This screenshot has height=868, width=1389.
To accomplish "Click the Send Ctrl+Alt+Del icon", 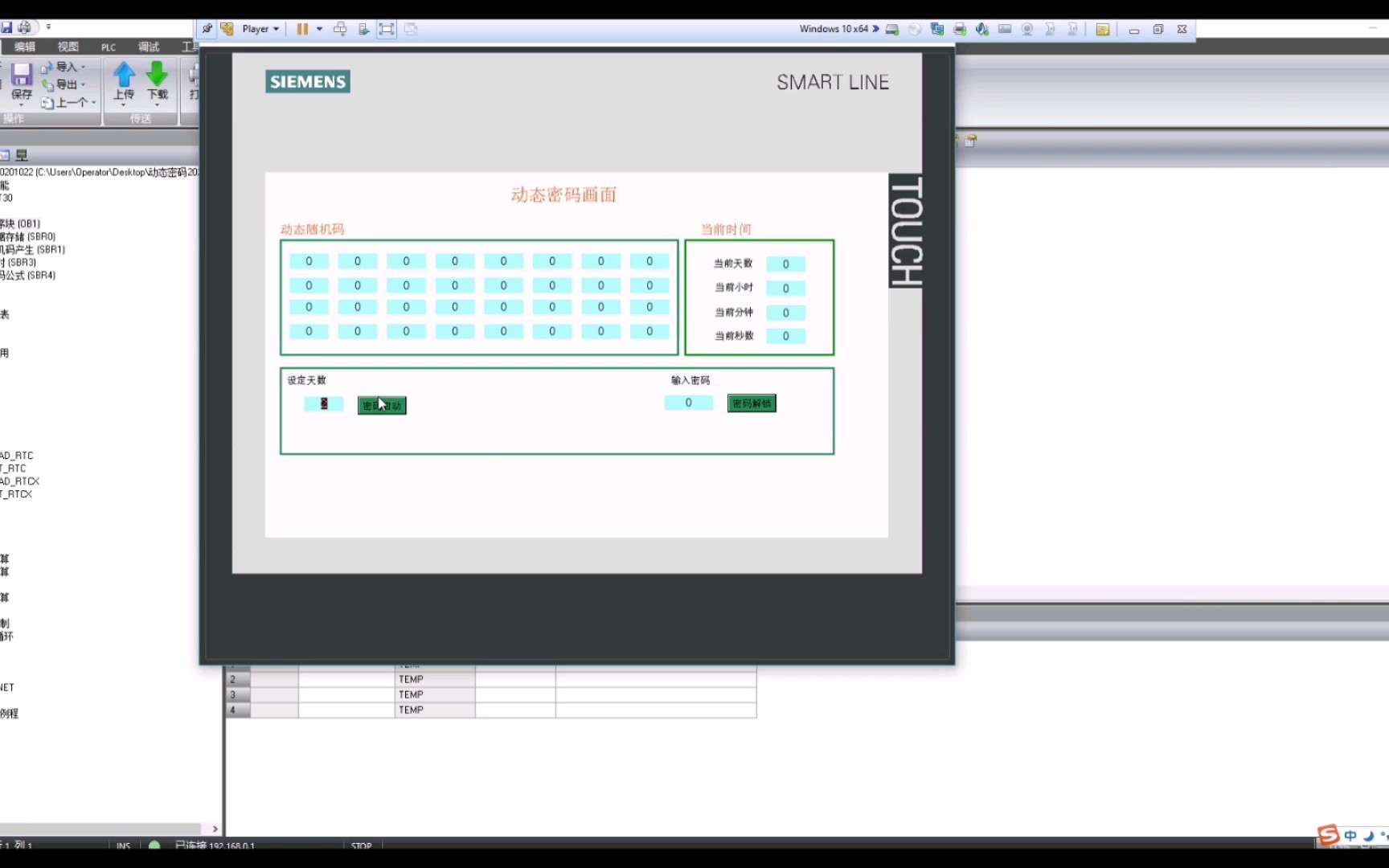I will (340, 29).
